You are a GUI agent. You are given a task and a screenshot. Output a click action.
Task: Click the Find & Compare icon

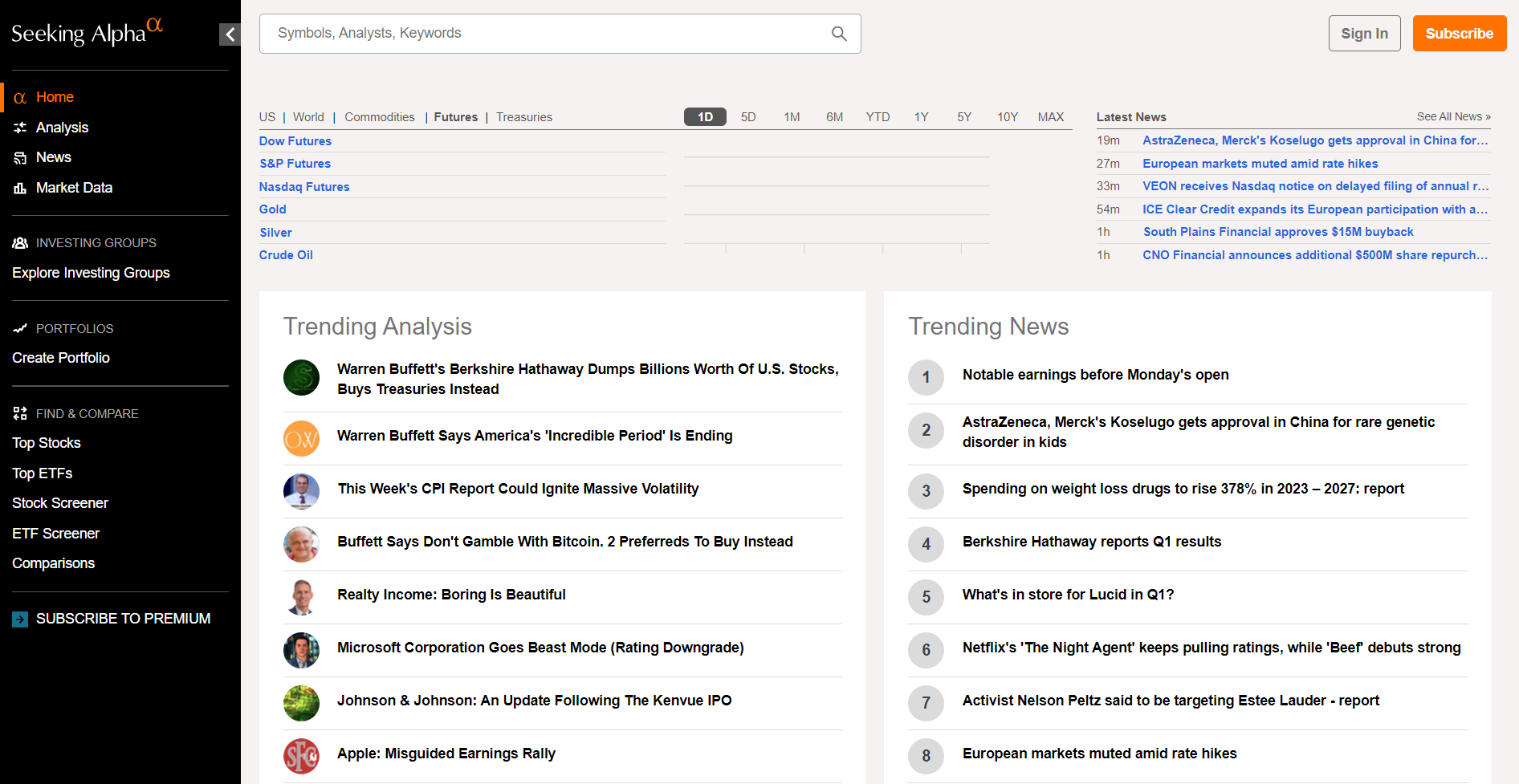point(20,413)
